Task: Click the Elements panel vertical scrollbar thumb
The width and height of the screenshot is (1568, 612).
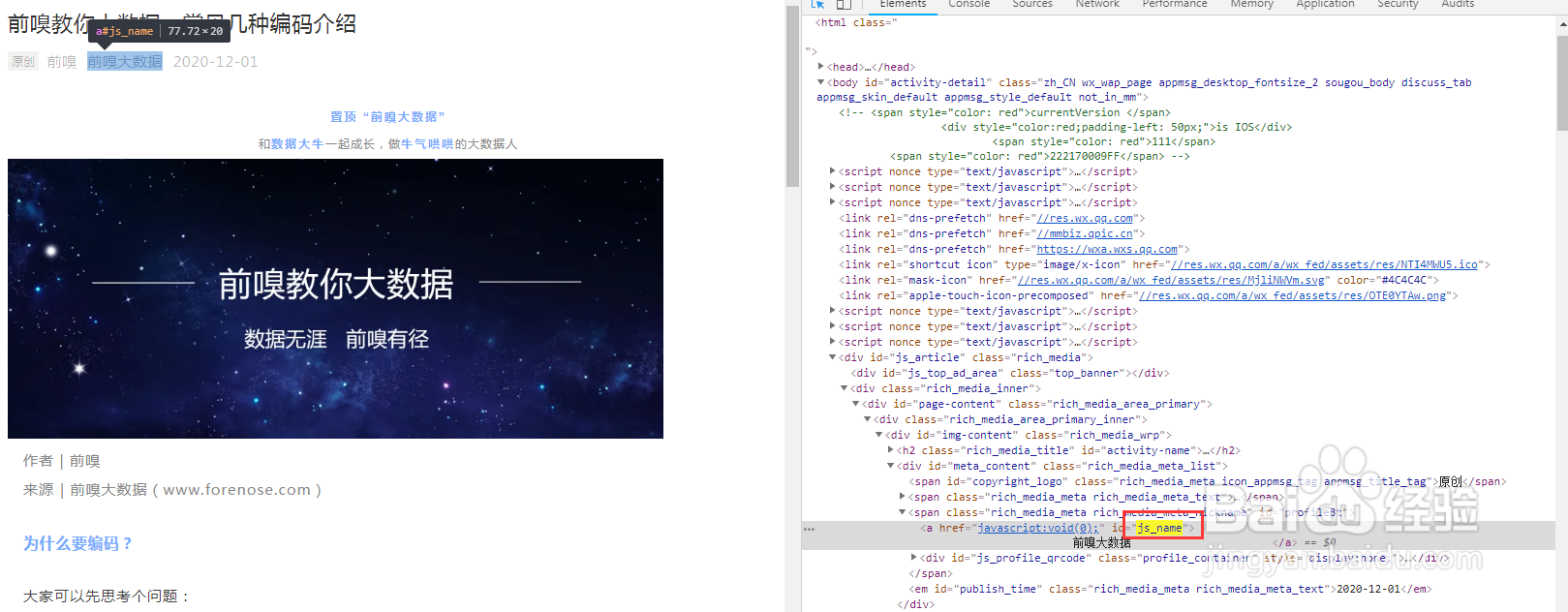Action: tap(1562, 81)
